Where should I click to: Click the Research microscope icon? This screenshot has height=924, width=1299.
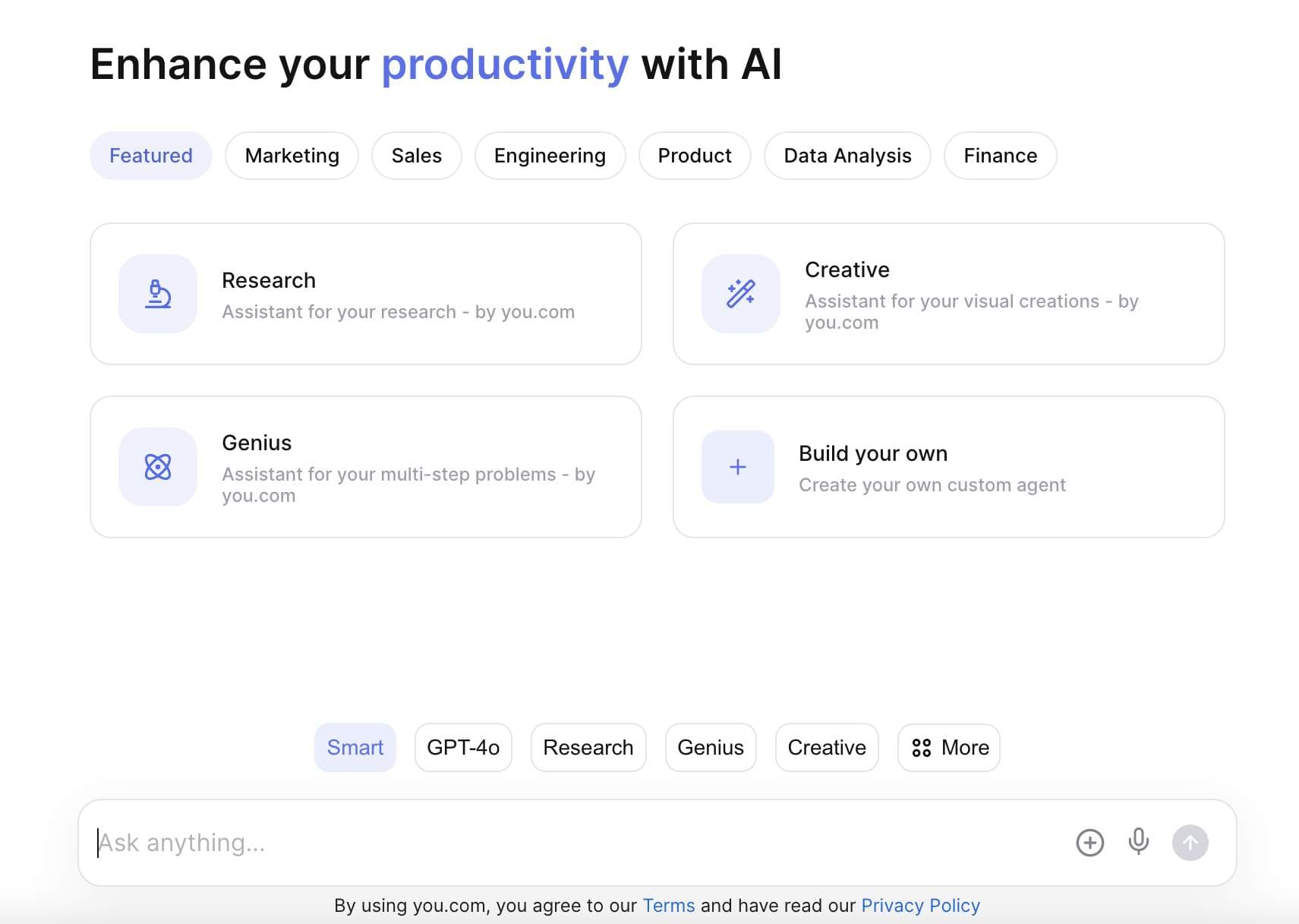[158, 294]
